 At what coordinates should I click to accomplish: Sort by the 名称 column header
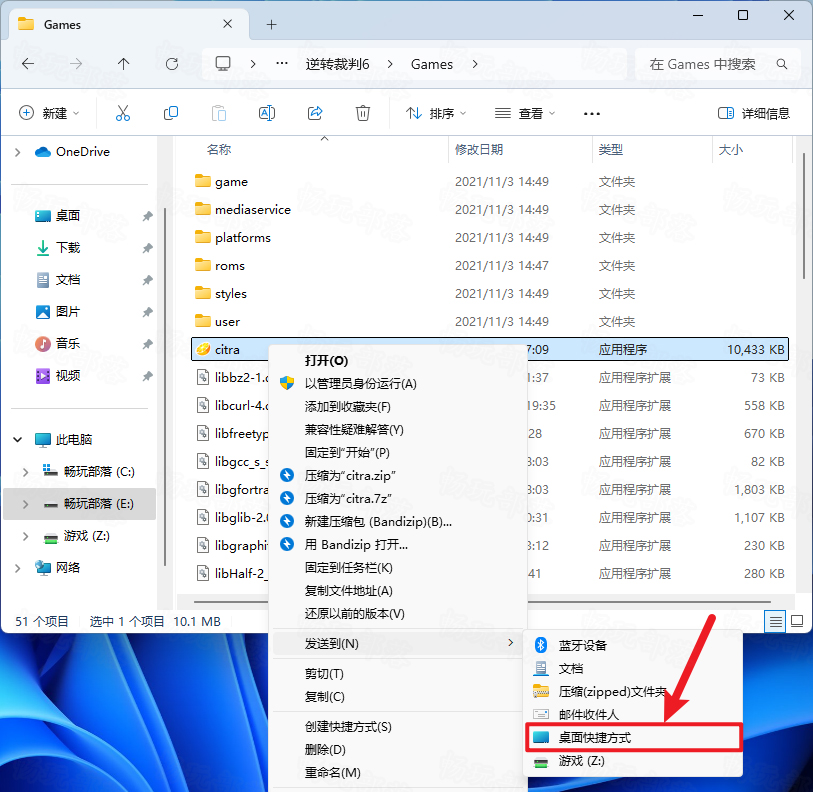coord(219,150)
